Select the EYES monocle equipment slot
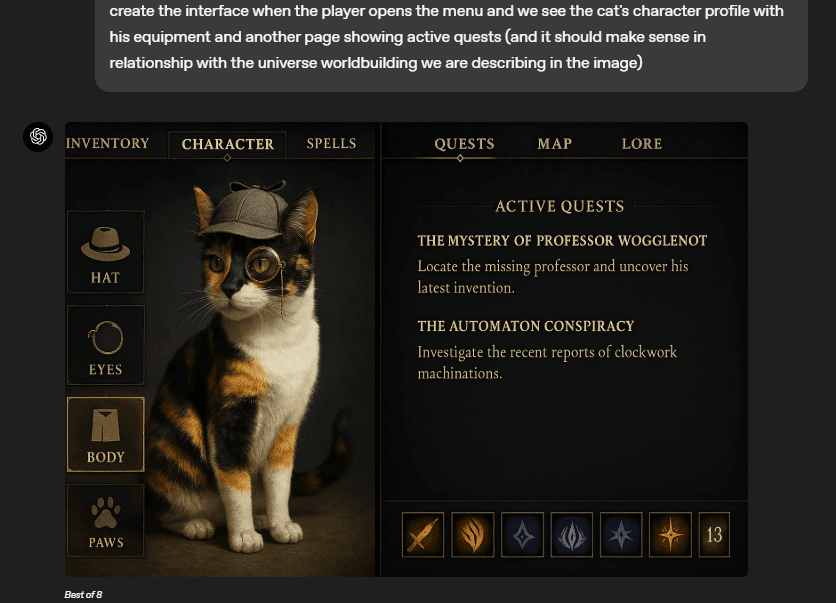Image resolution: width=836 pixels, height=603 pixels. pos(106,345)
